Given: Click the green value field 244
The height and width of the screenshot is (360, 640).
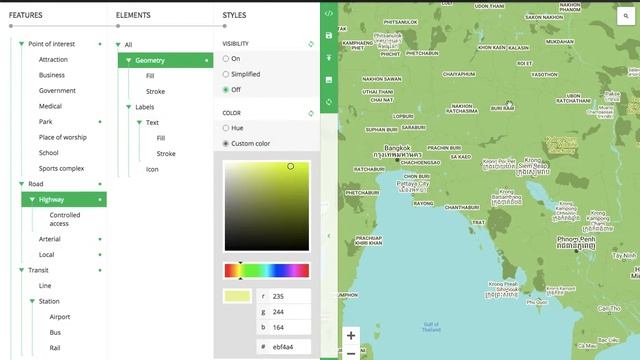Looking at the screenshot, I should (x=283, y=312).
